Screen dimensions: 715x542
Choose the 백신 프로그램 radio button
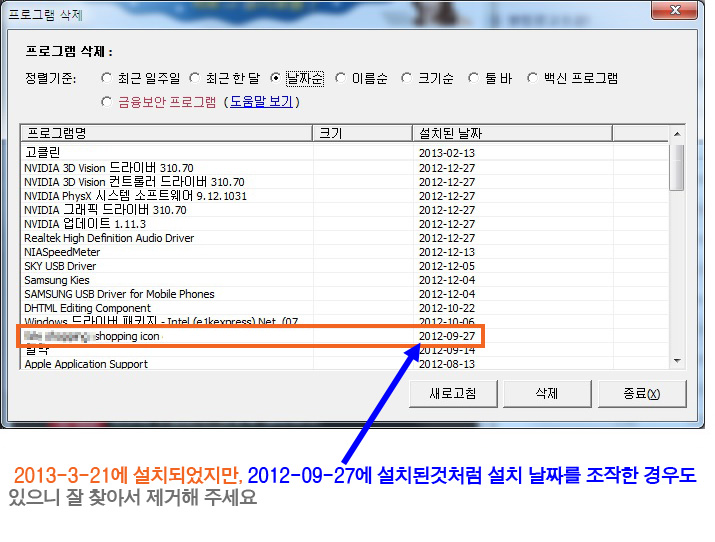click(x=533, y=78)
